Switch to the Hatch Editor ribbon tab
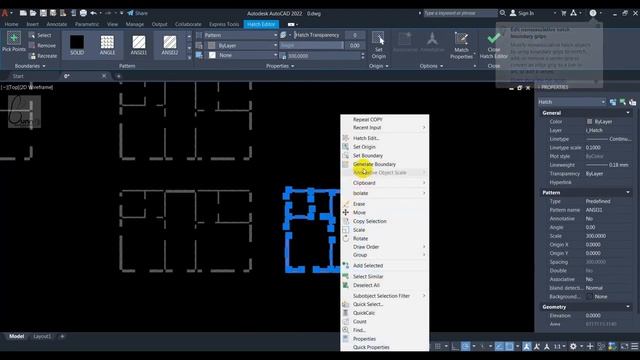 click(x=261, y=24)
